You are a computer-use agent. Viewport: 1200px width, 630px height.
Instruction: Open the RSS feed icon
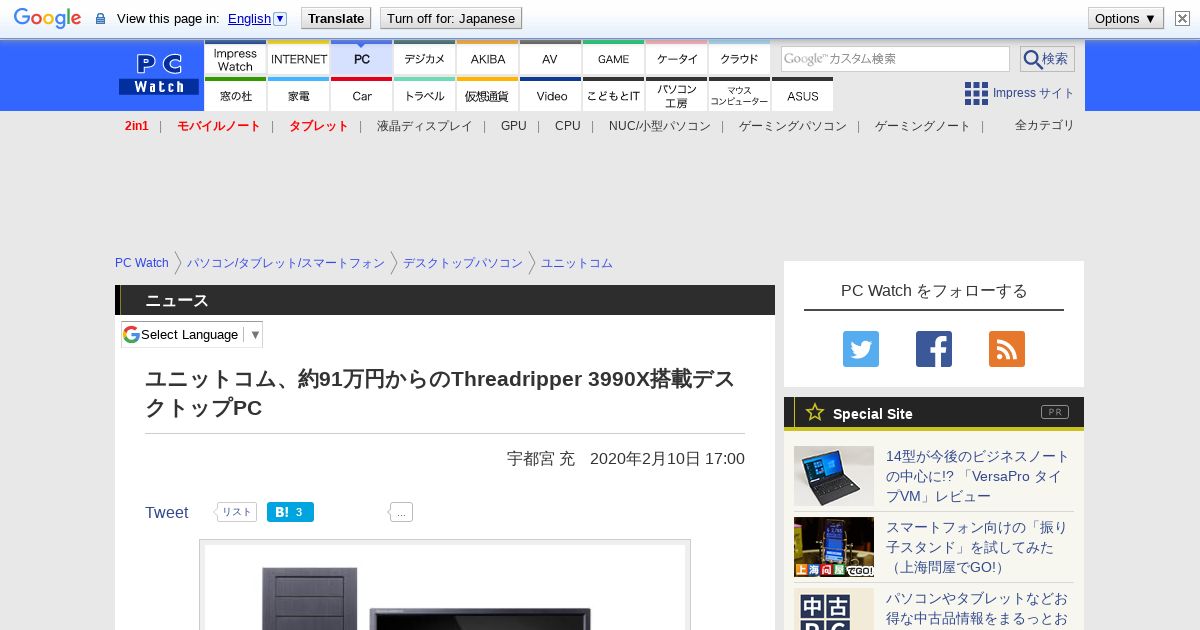coord(1007,349)
